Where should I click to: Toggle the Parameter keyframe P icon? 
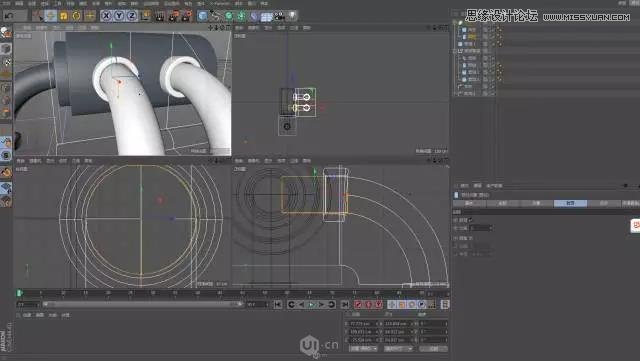(422, 304)
